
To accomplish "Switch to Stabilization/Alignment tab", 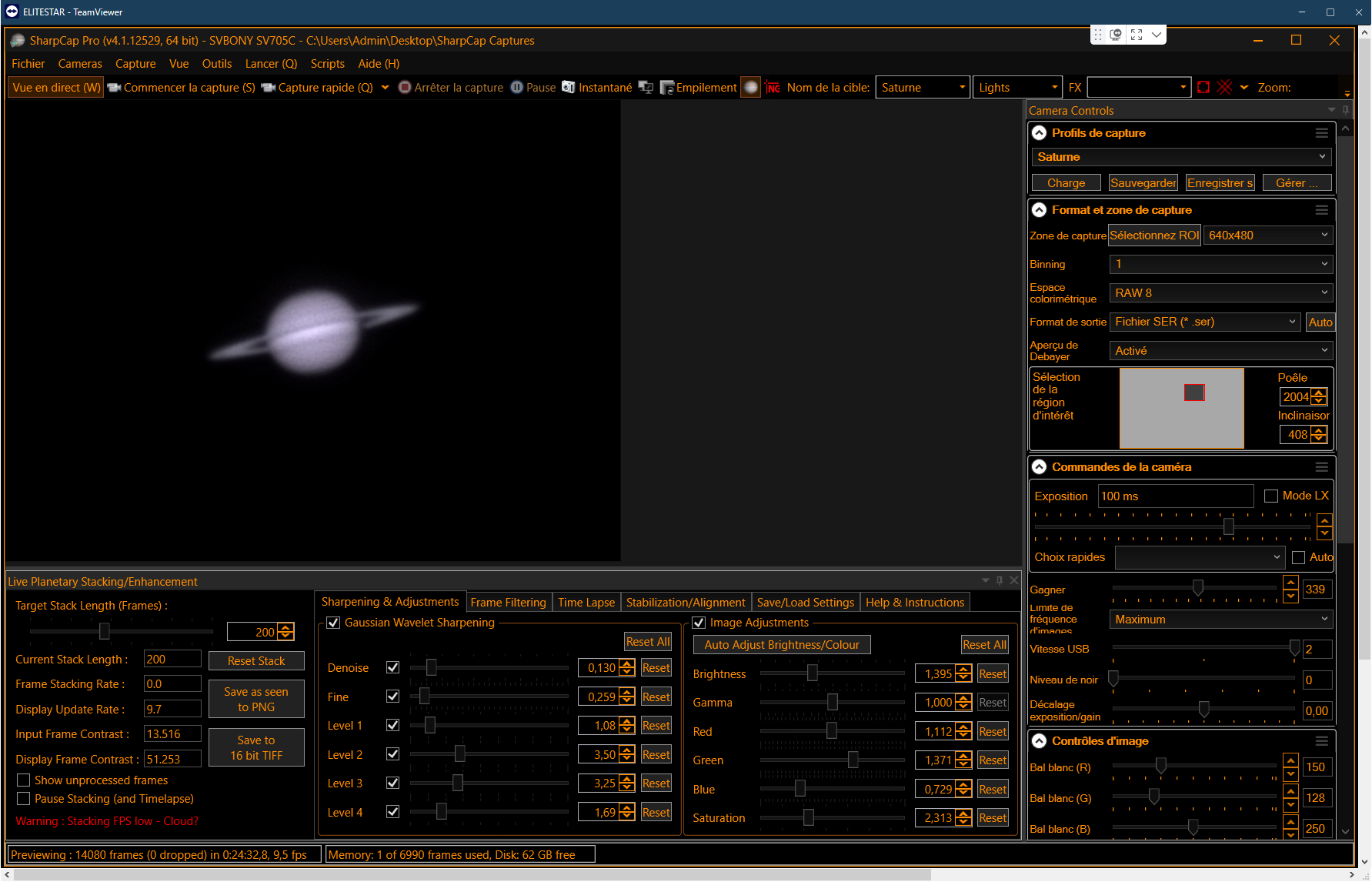I will click(x=686, y=603).
